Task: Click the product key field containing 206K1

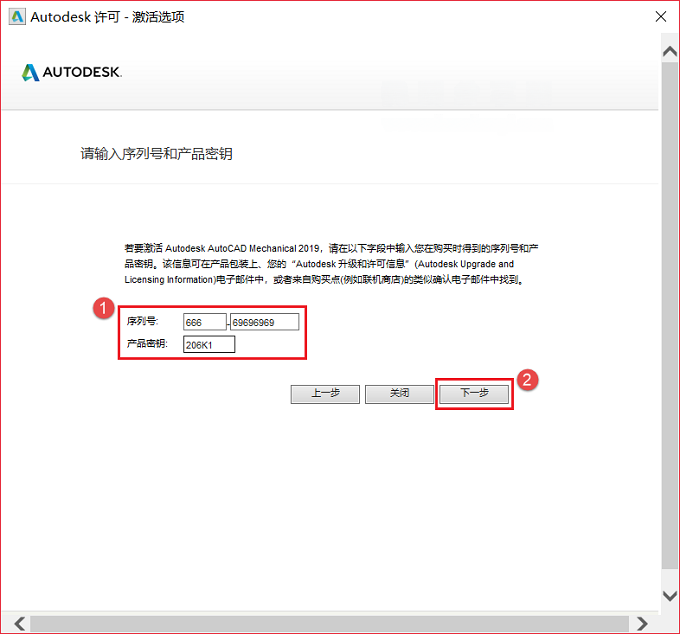Action: pyautogui.click(x=209, y=345)
